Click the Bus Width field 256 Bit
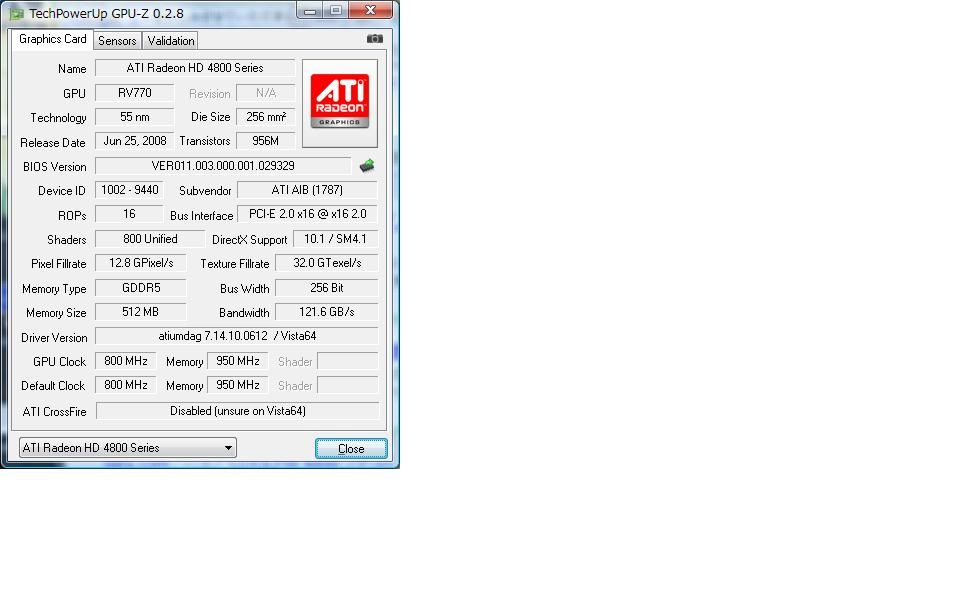 327,288
